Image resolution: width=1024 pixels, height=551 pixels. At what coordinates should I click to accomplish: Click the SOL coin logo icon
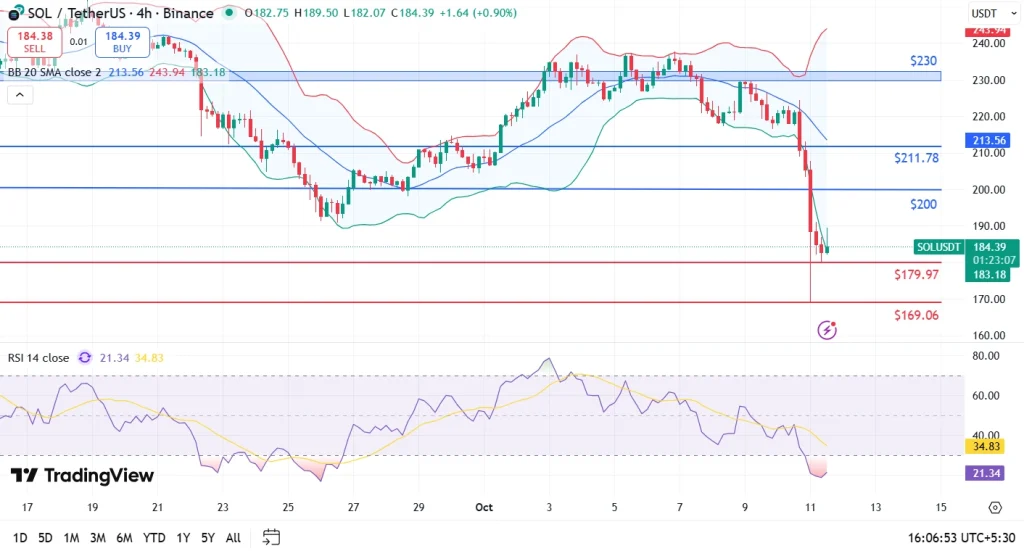point(12,14)
